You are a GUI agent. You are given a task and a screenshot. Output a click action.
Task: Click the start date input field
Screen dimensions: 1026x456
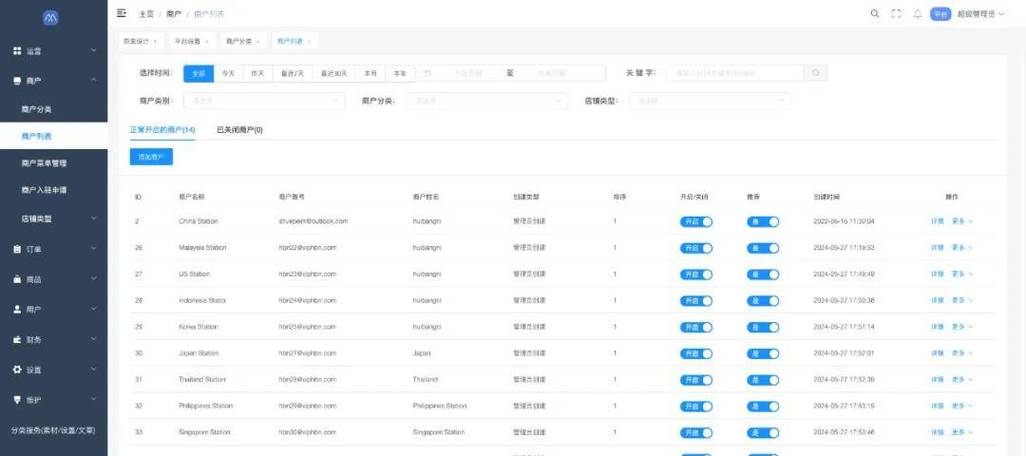pyautogui.click(x=469, y=73)
